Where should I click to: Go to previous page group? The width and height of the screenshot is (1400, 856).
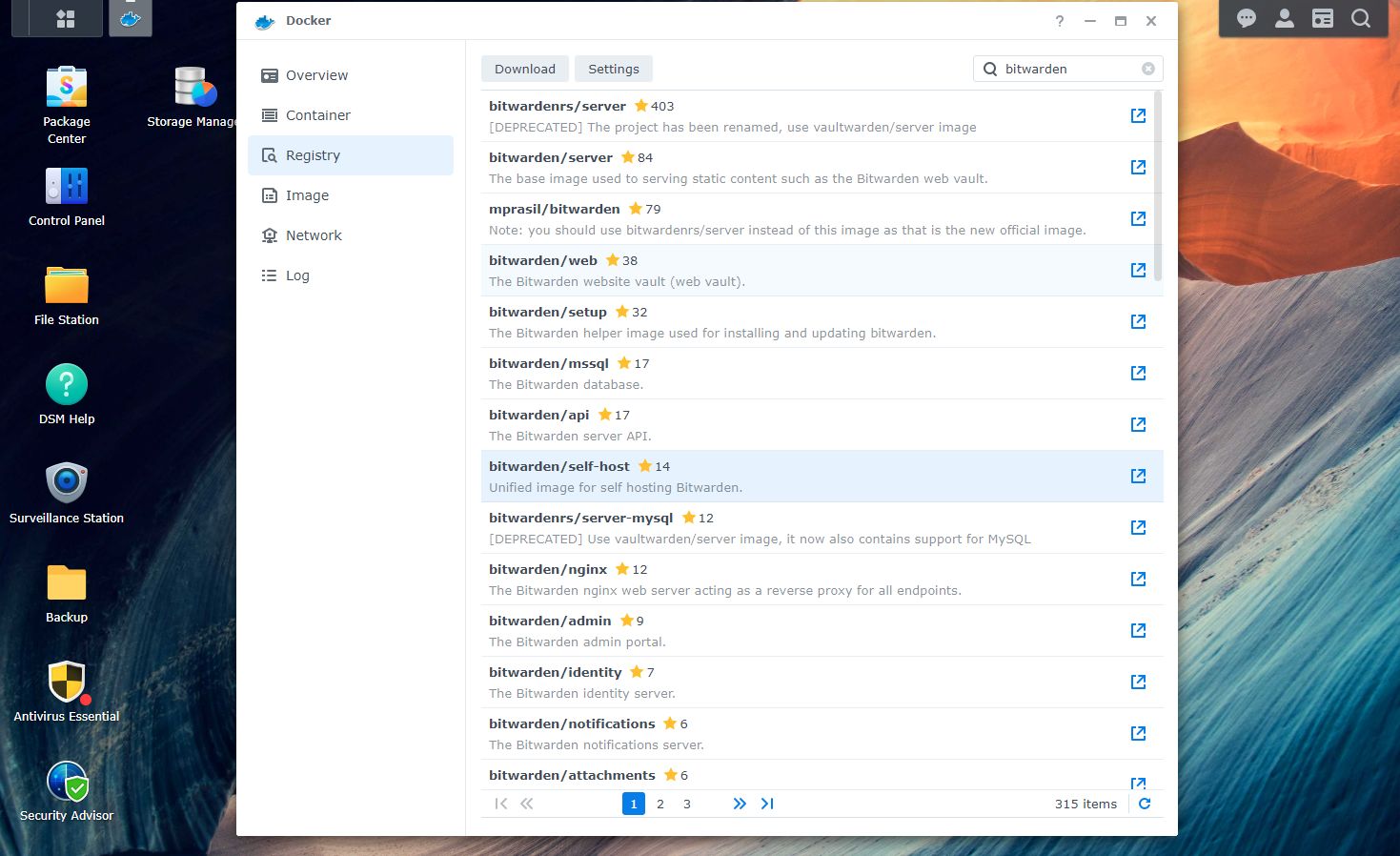[x=527, y=804]
